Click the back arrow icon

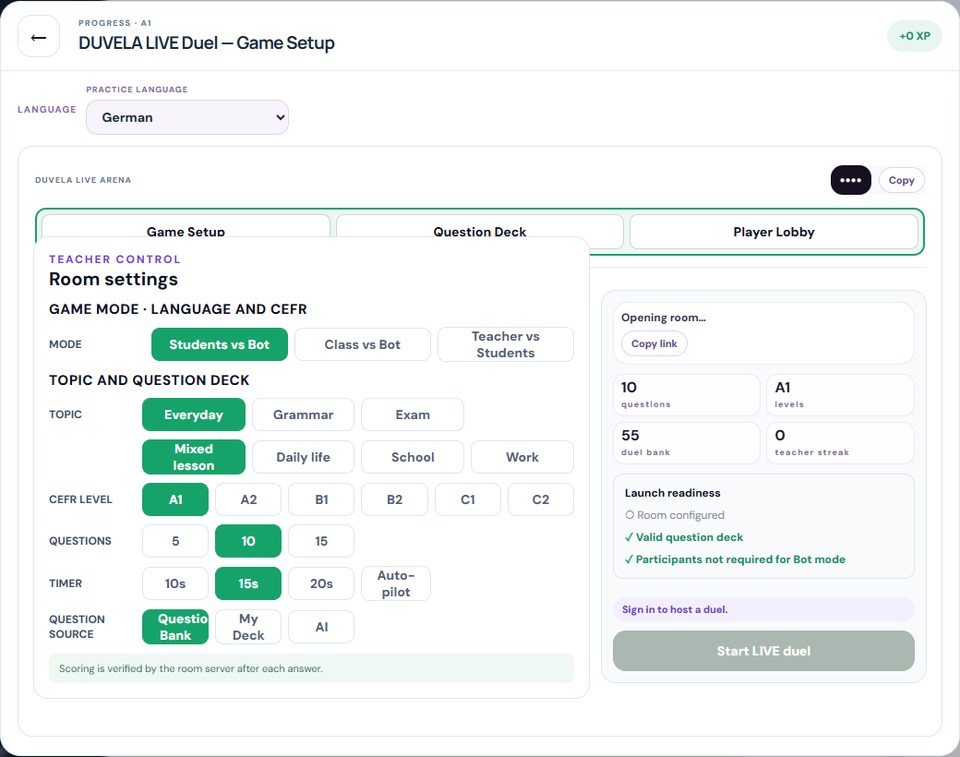(x=39, y=37)
